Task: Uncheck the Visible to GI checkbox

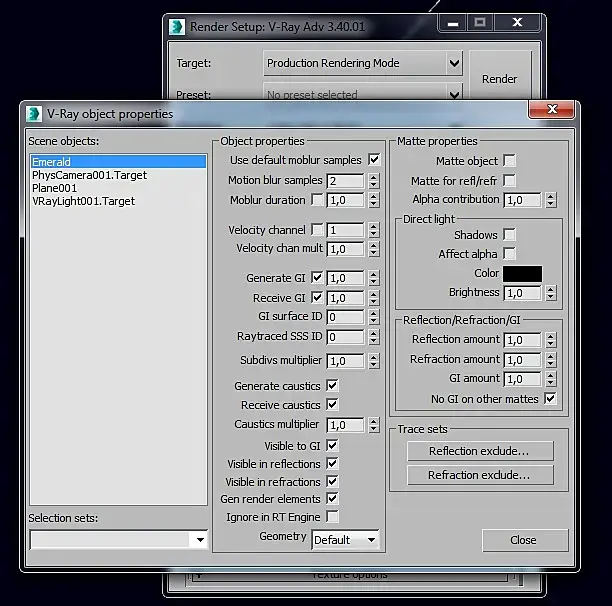Action: (333, 445)
